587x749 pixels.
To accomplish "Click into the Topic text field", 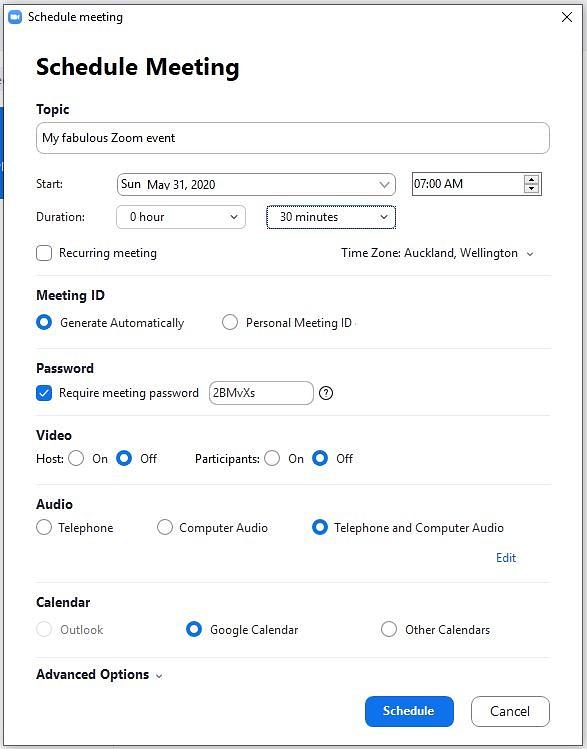I will (293, 138).
